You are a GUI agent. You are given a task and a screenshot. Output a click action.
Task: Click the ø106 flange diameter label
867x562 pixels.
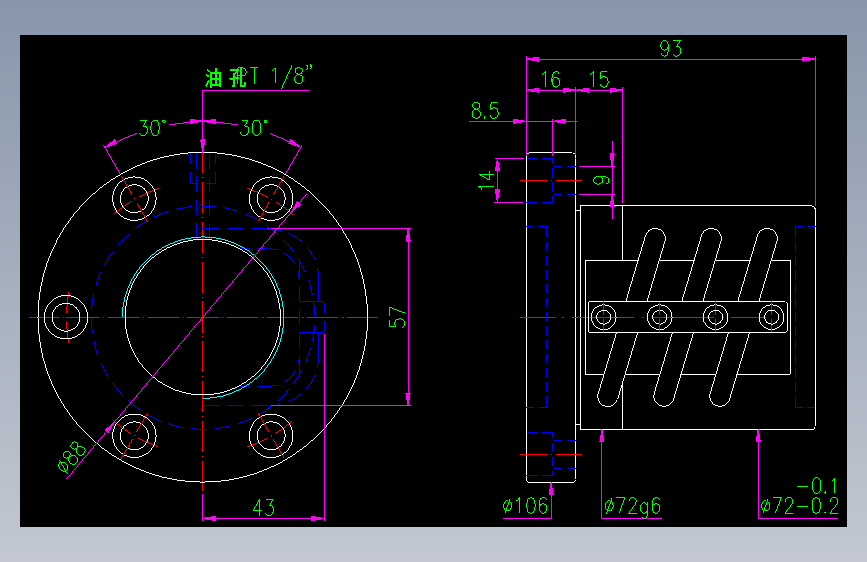(525, 506)
